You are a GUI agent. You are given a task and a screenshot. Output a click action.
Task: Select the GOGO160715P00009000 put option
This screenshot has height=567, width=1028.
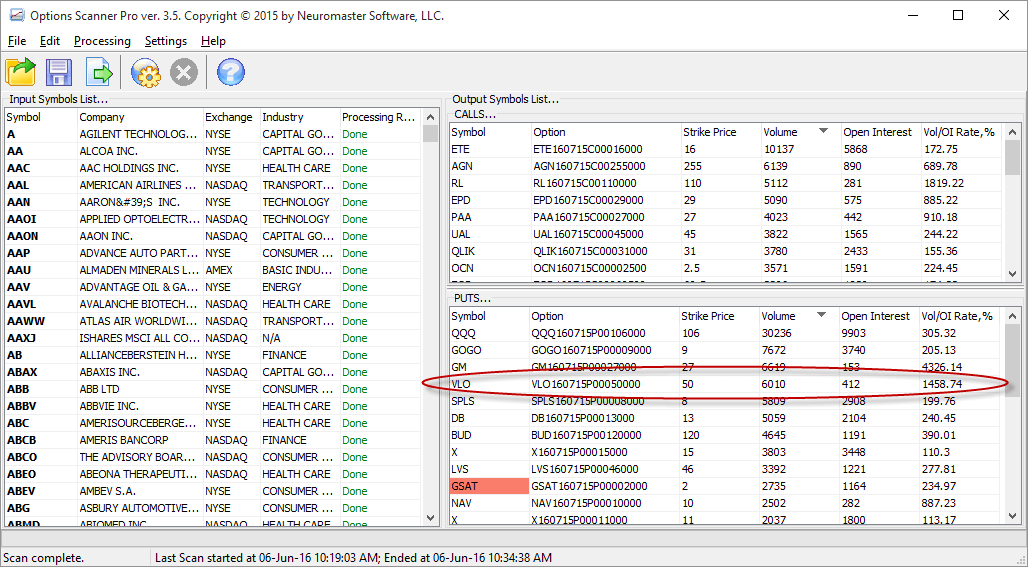click(591, 351)
